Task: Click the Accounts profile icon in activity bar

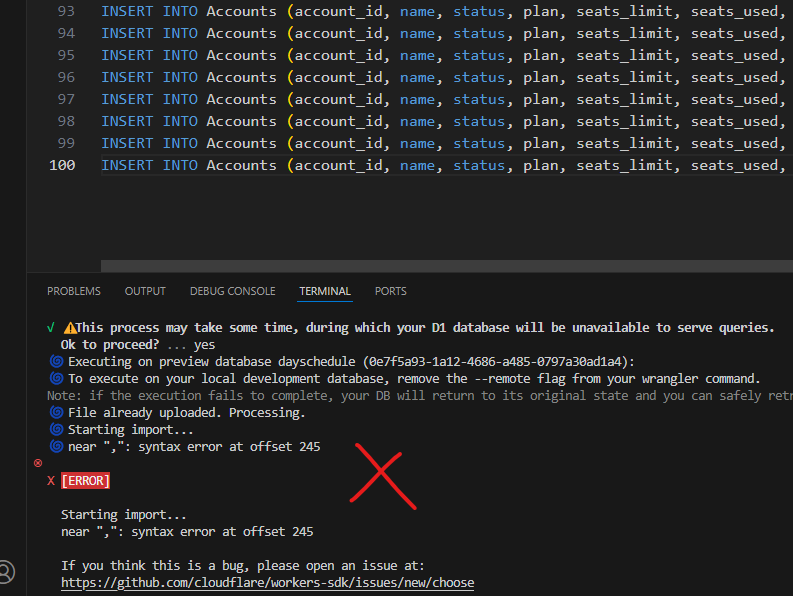Action: click(x=6, y=572)
